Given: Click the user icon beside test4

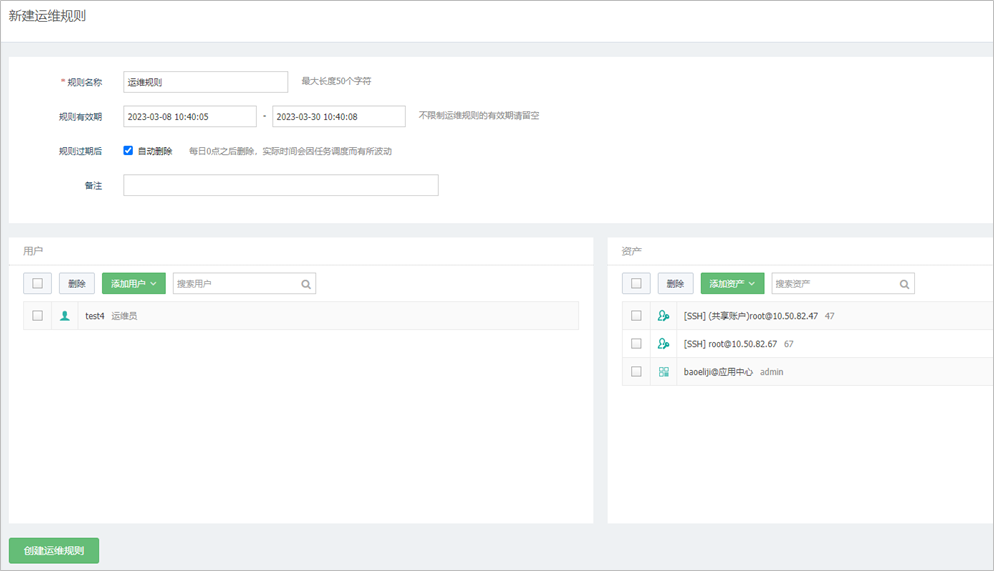Looking at the screenshot, I should pos(65,316).
